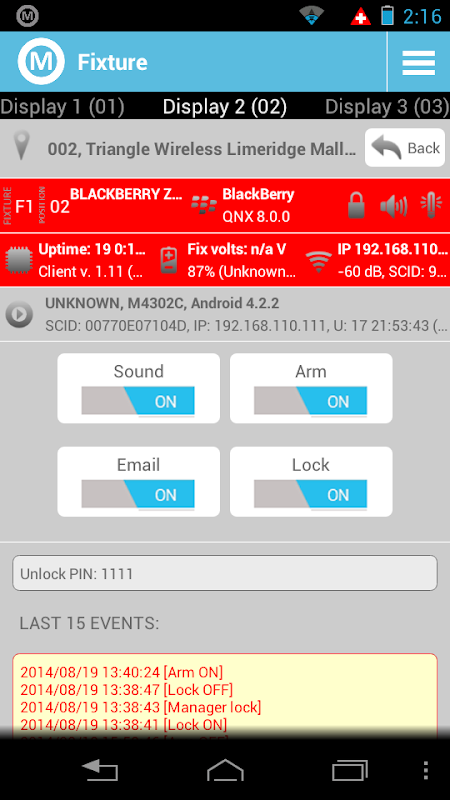Tap the round M app logo
Viewport: 450px width, 800px height.
pos(41,62)
